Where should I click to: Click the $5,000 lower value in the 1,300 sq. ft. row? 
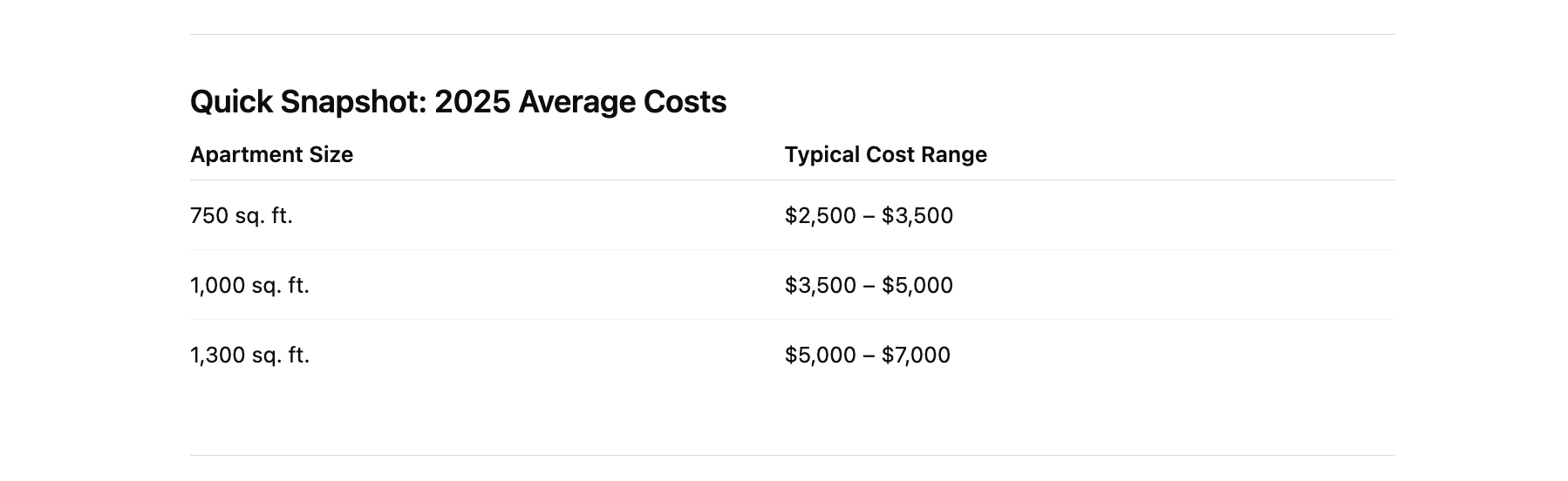coord(821,355)
